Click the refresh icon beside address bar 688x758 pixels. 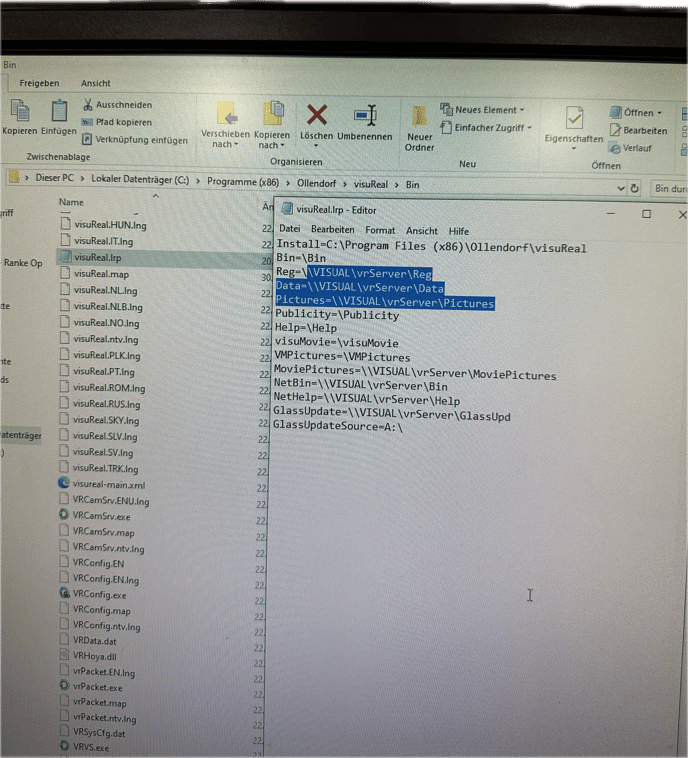(x=634, y=188)
